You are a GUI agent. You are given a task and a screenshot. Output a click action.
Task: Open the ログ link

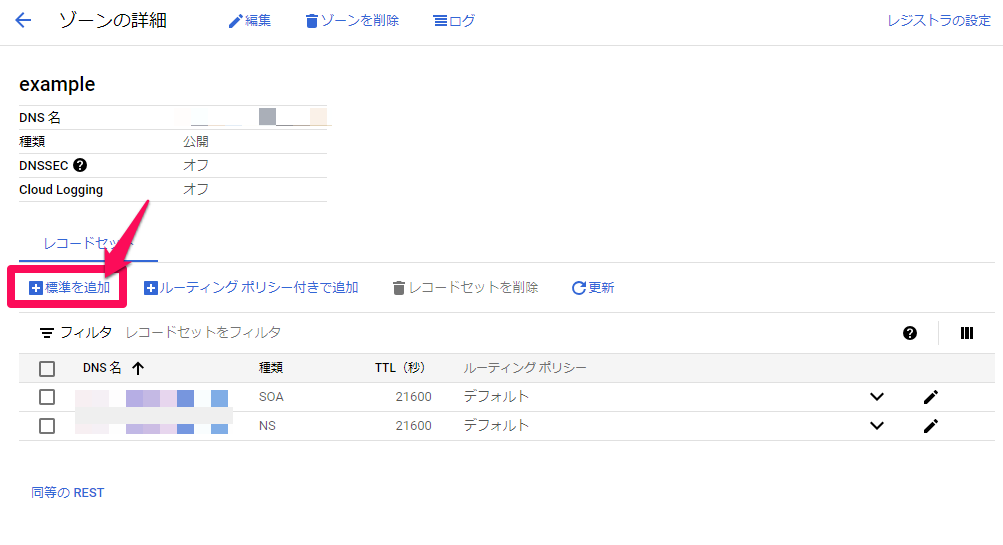click(x=454, y=21)
